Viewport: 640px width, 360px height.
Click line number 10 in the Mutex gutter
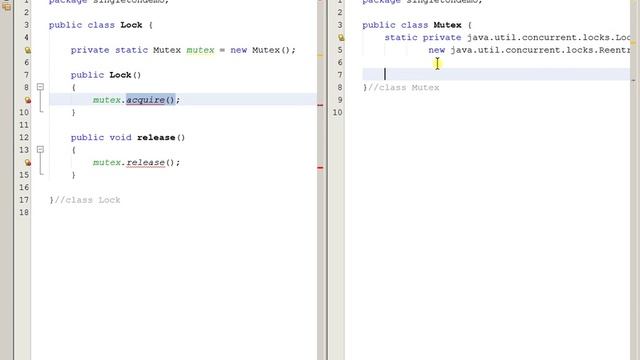pyautogui.click(x=337, y=113)
